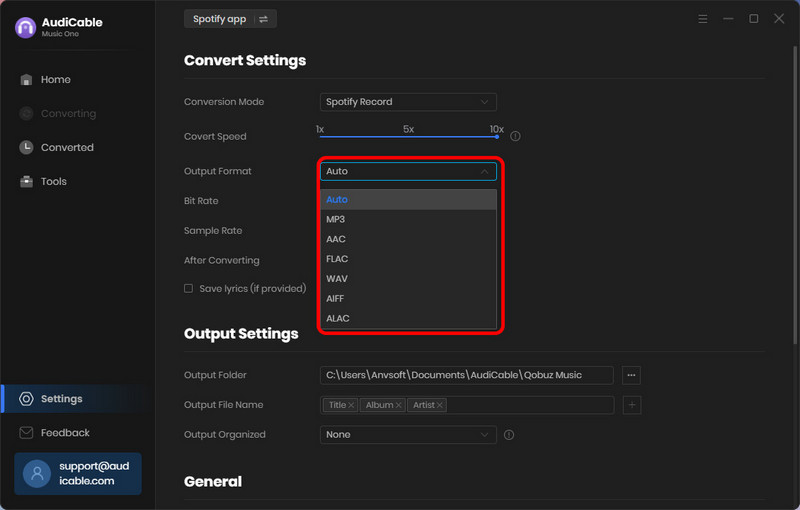
Task: Choose ALAC output format
Action: pyautogui.click(x=408, y=318)
